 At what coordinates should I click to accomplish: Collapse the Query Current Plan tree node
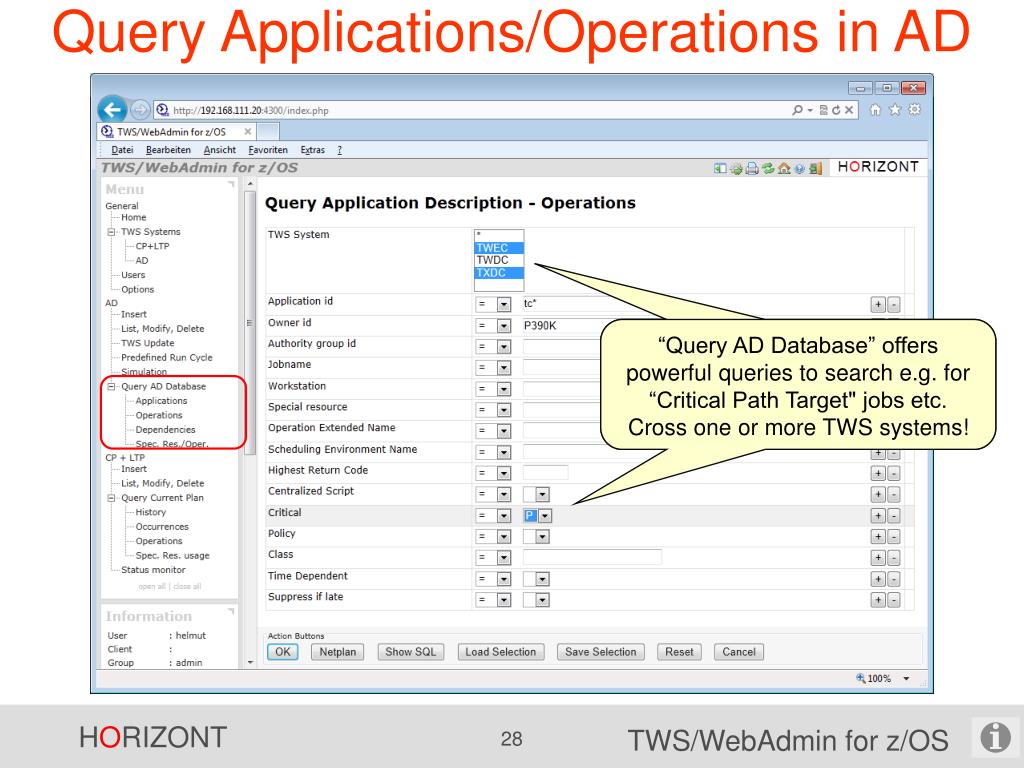[x=111, y=498]
